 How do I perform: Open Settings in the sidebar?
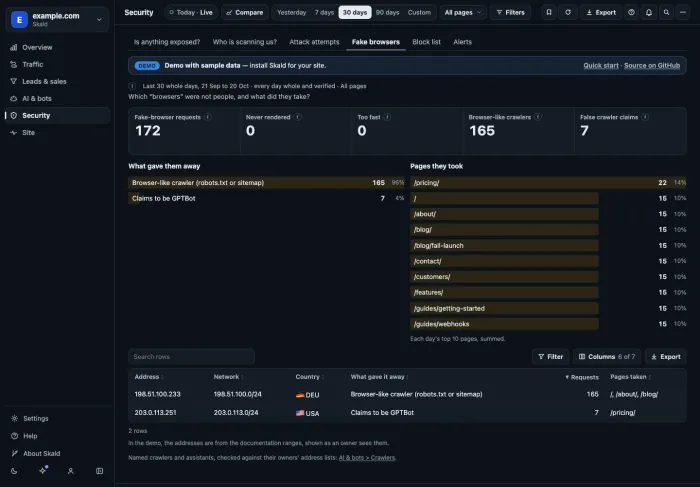[x=57, y=418]
